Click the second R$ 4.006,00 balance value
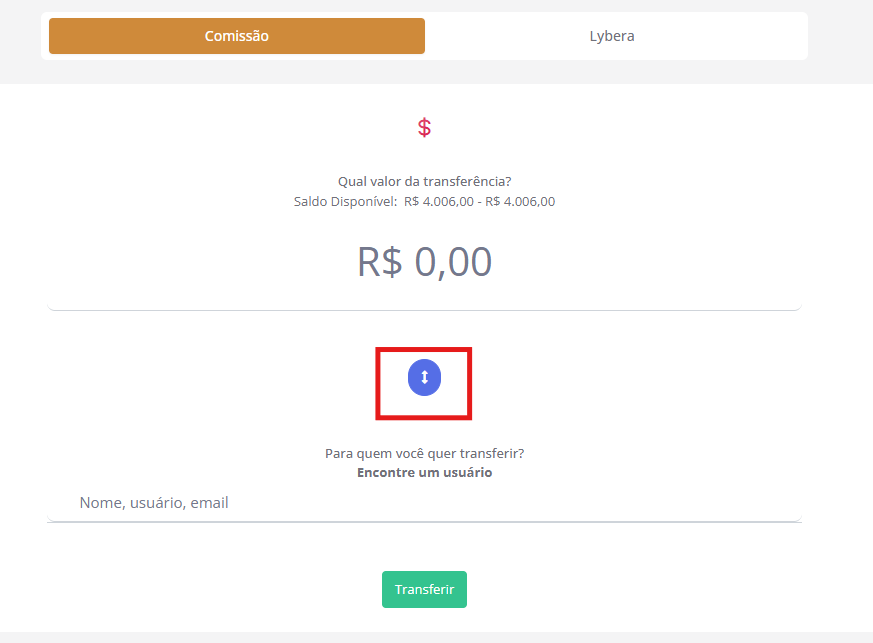 click(x=520, y=201)
